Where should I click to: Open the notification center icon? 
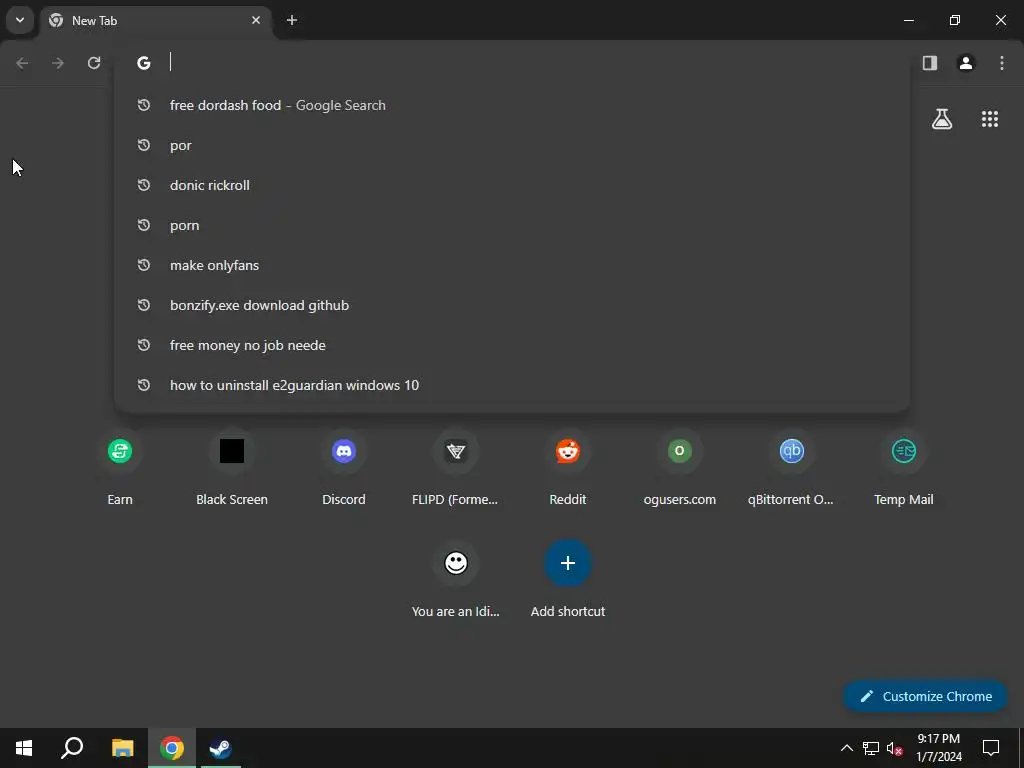coord(991,748)
